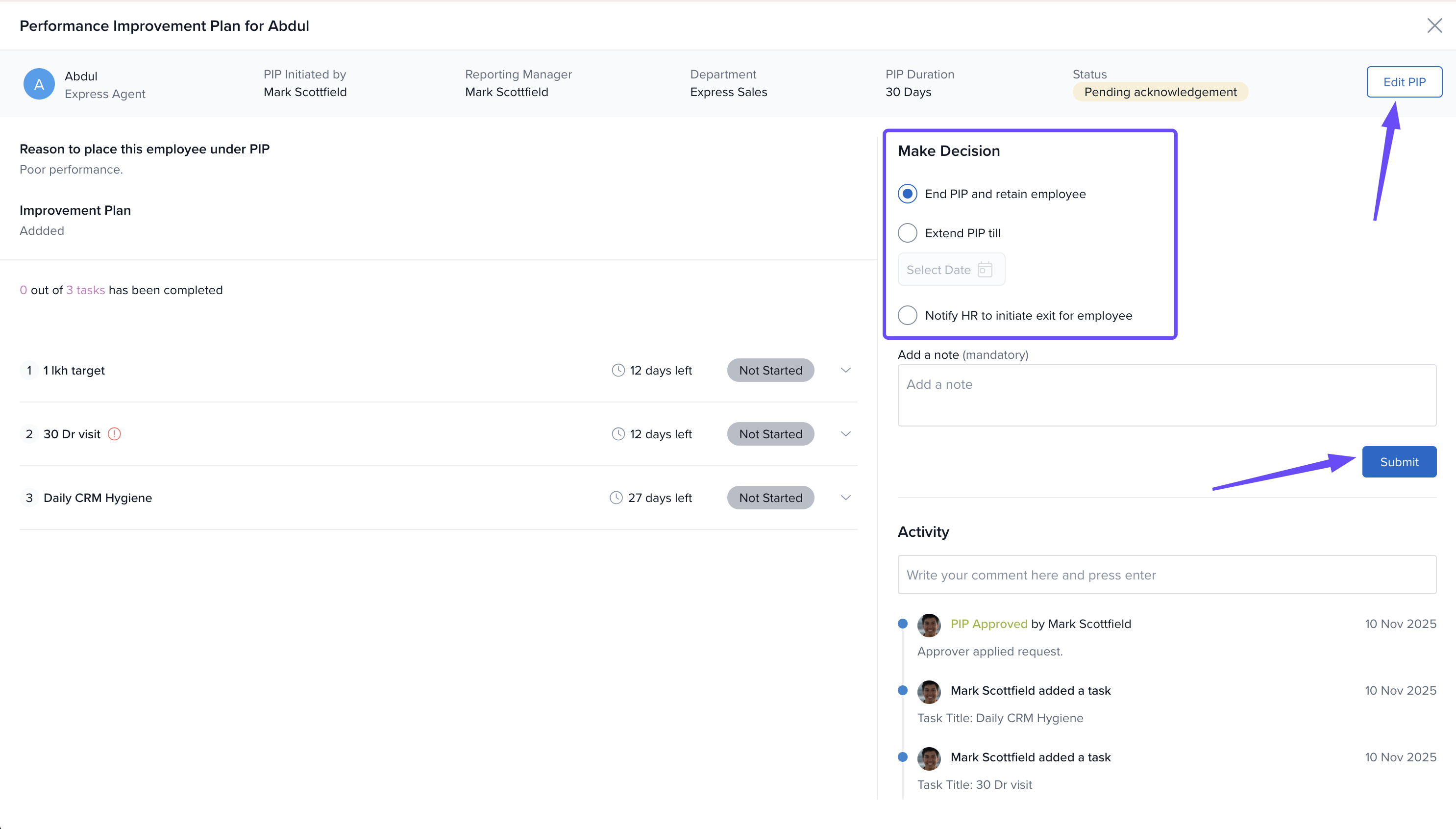Click Abdul's blue avatar circle
This screenshot has width=1456, height=829.
39,84
